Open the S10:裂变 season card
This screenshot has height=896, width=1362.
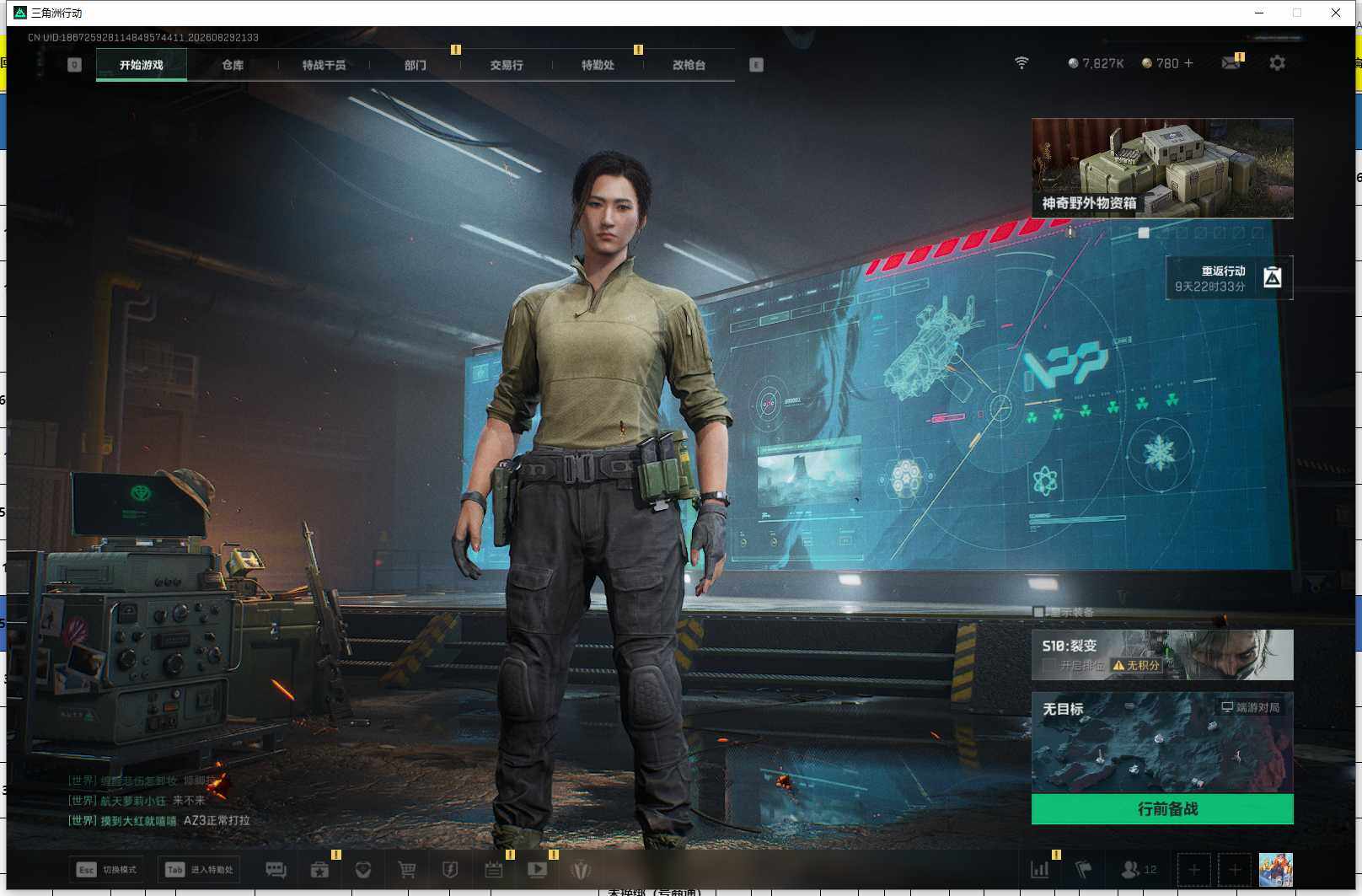click(1162, 655)
